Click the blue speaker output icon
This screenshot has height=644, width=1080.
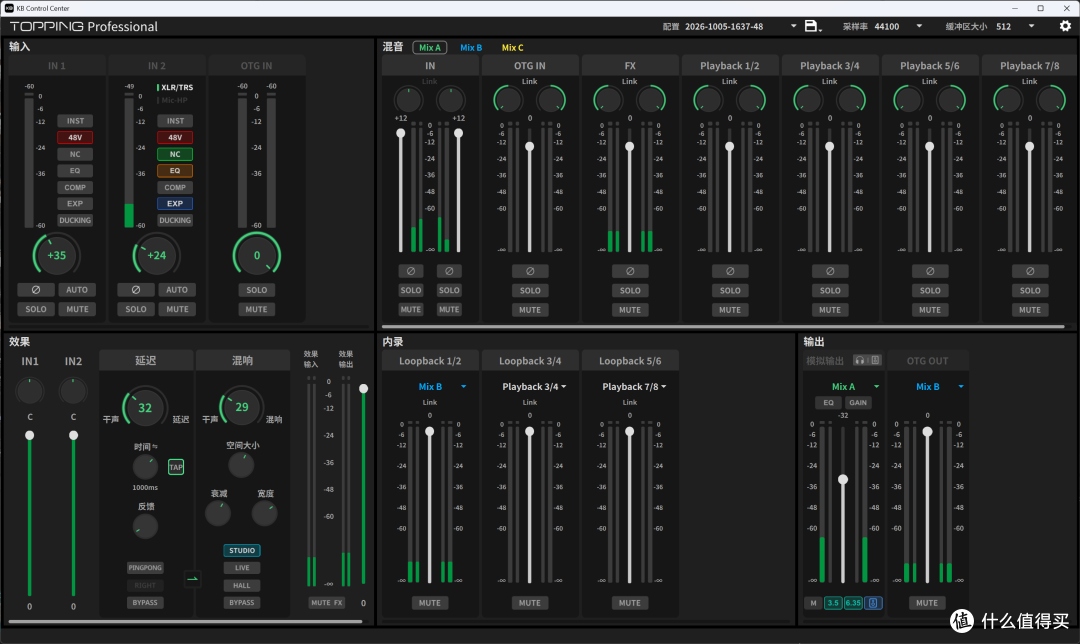[873, 603]
